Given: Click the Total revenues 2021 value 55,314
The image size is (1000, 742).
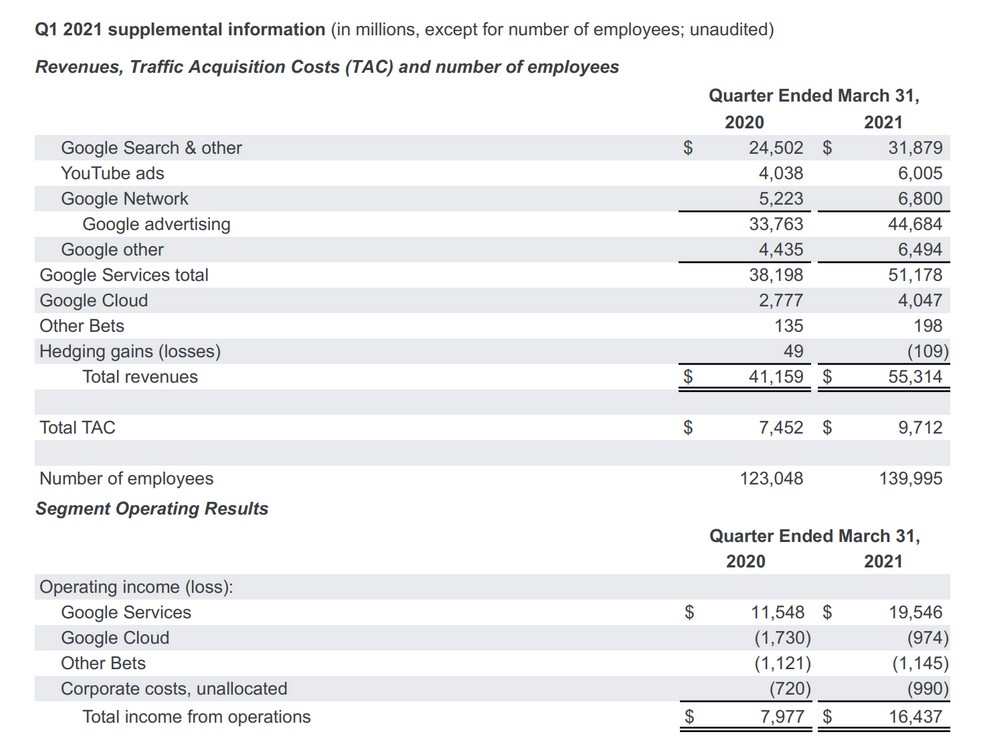Looking at the screenshot, I should point(915,377).
